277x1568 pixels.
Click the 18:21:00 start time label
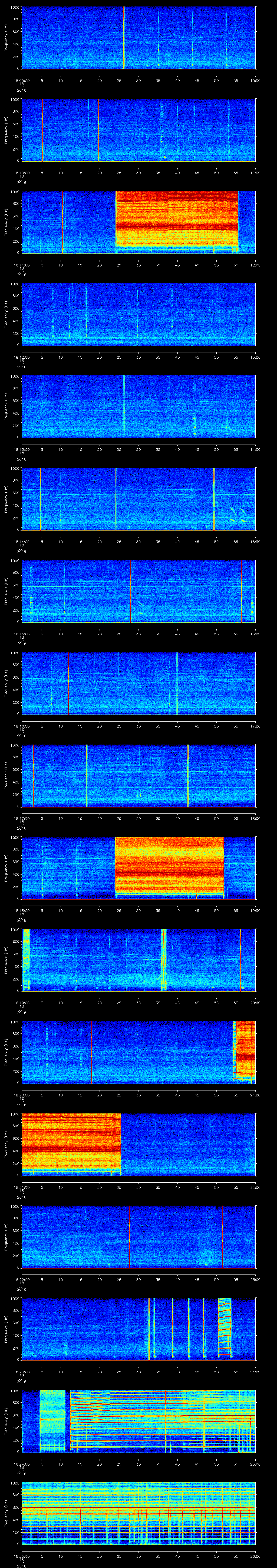21,1187
